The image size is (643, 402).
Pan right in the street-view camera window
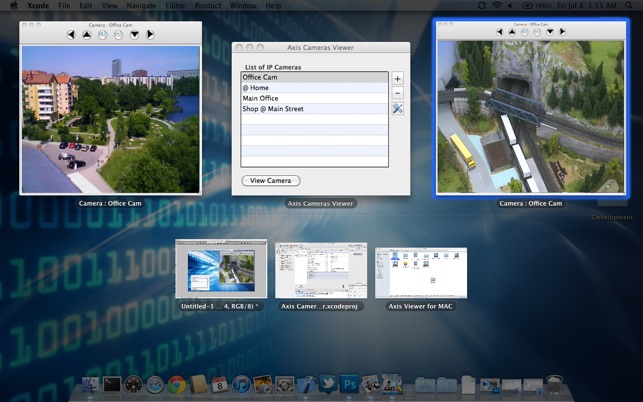tap(150, 35)
